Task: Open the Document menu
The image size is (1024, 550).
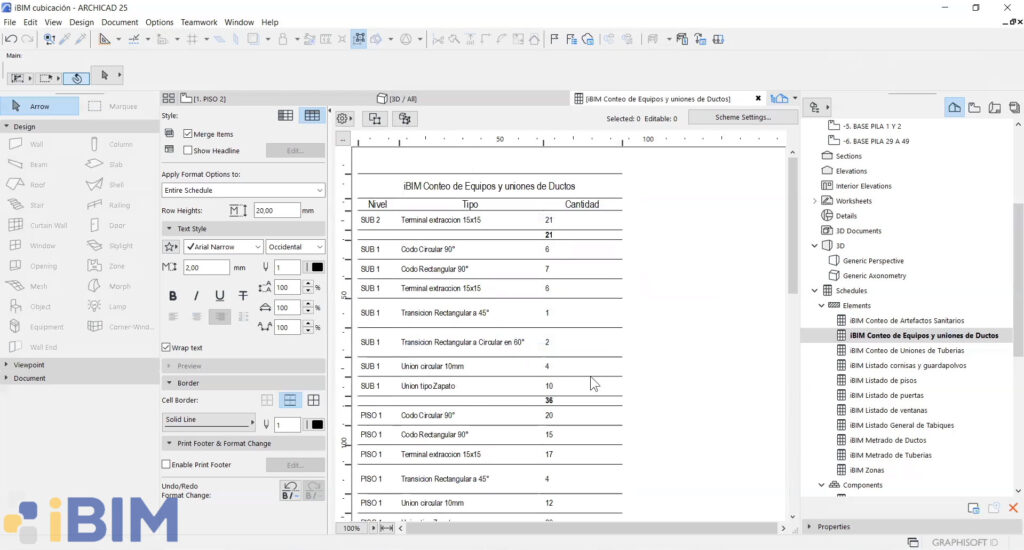Action: (x=120, y=22)
